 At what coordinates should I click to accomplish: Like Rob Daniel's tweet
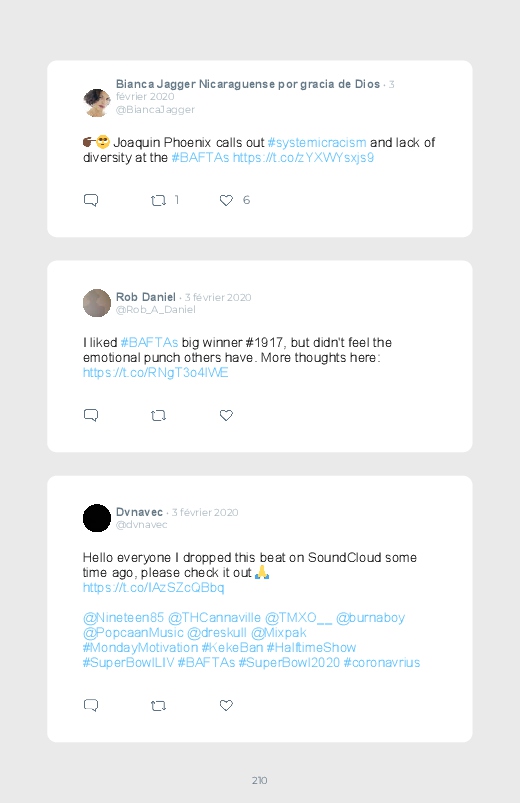(226, 415)
